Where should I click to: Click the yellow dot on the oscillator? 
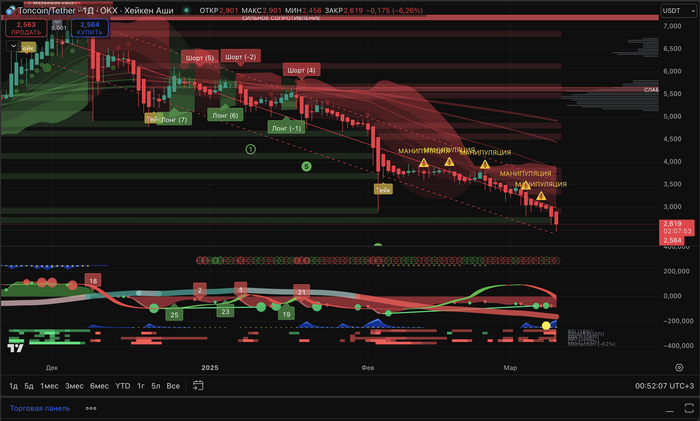coord(546,326)
